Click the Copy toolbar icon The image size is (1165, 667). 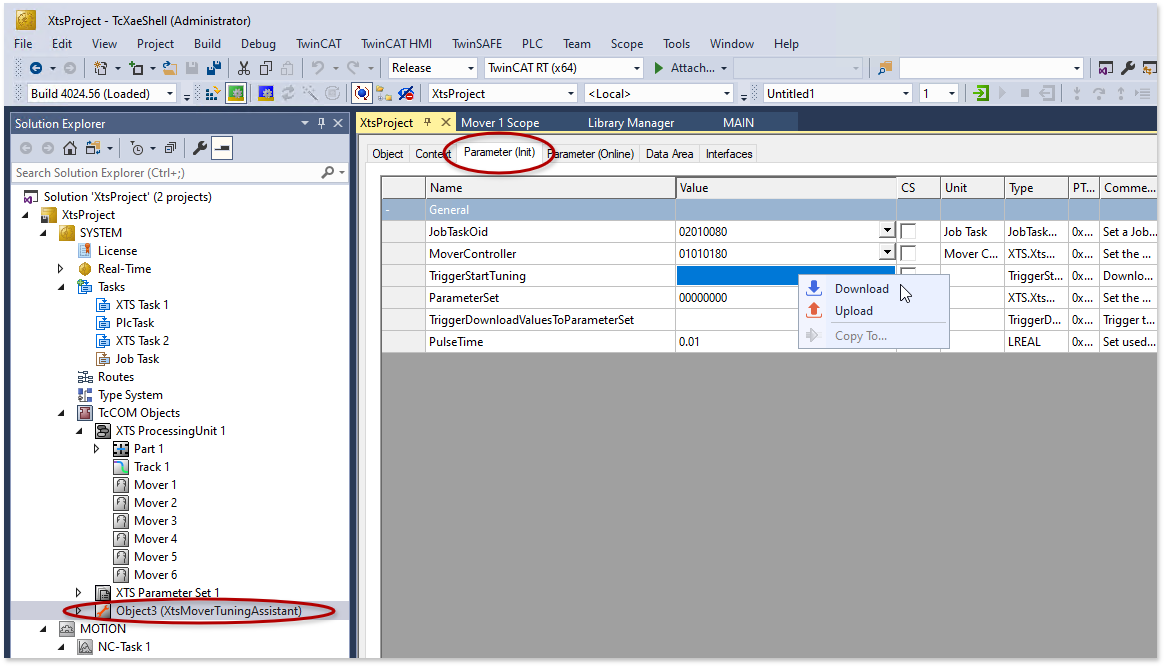[x=266, y=68]
